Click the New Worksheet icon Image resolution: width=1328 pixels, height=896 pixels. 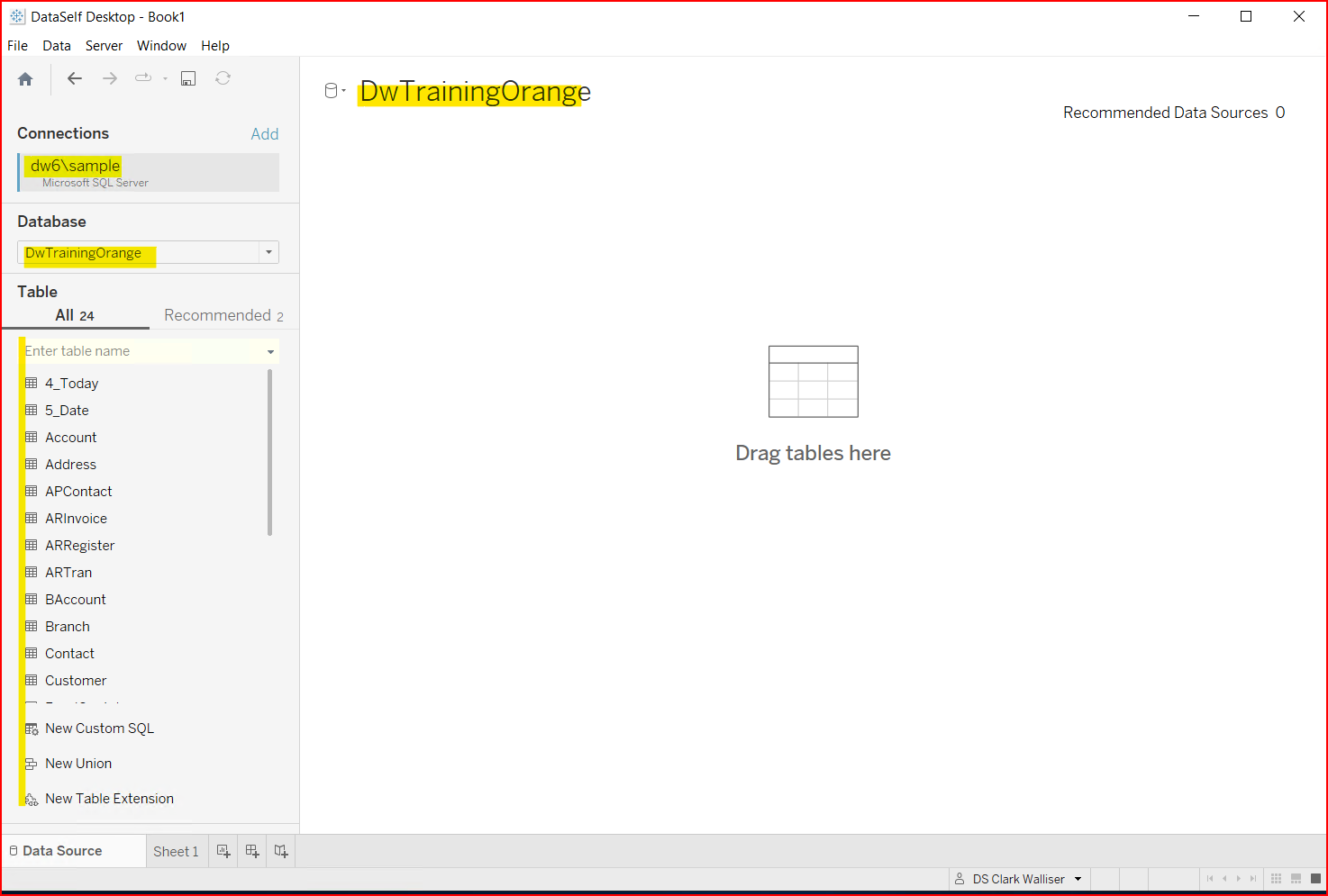click(x=223, y=851)
